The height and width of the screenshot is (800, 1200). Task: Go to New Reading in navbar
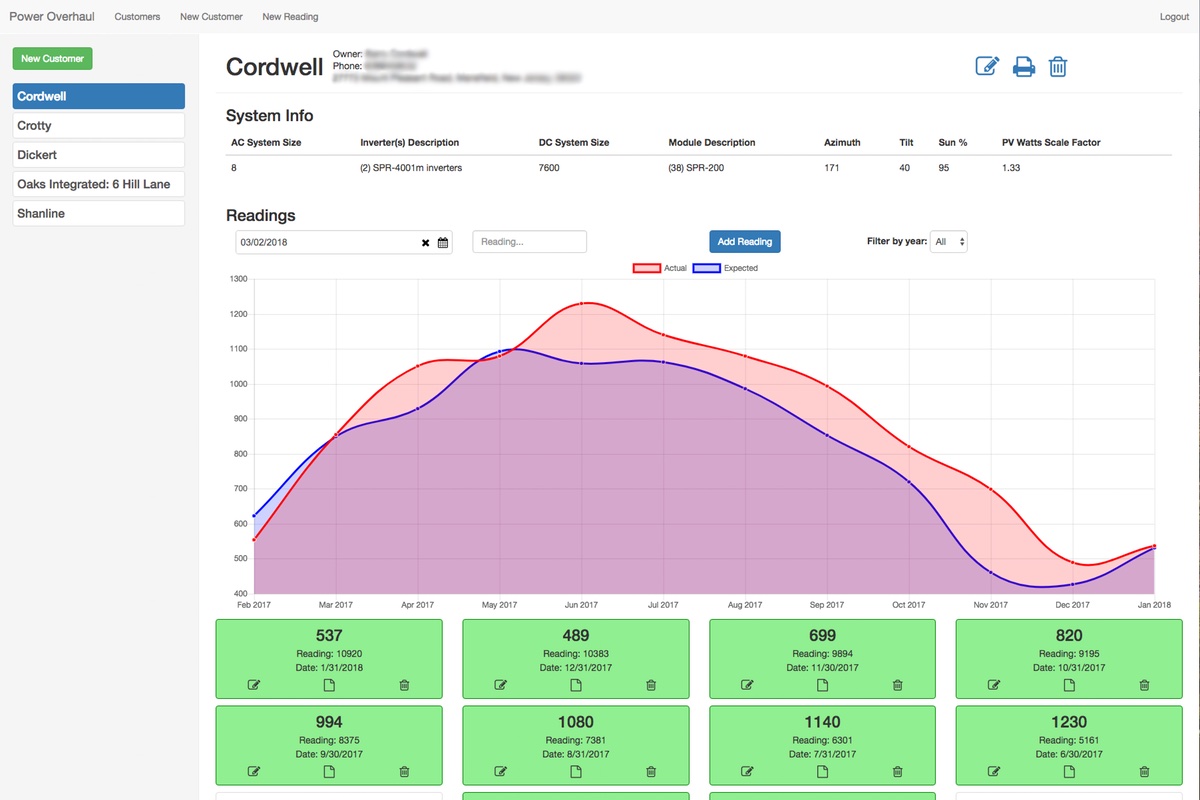[290, 17]
